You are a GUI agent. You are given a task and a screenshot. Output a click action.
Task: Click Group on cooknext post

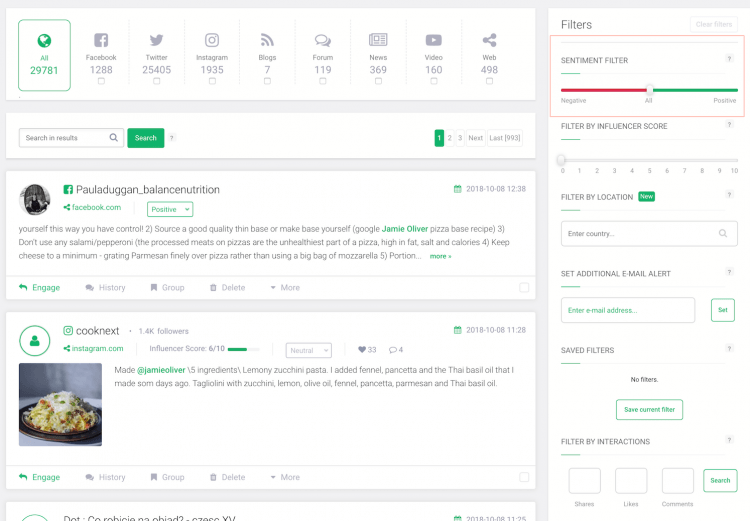(167, 477)
